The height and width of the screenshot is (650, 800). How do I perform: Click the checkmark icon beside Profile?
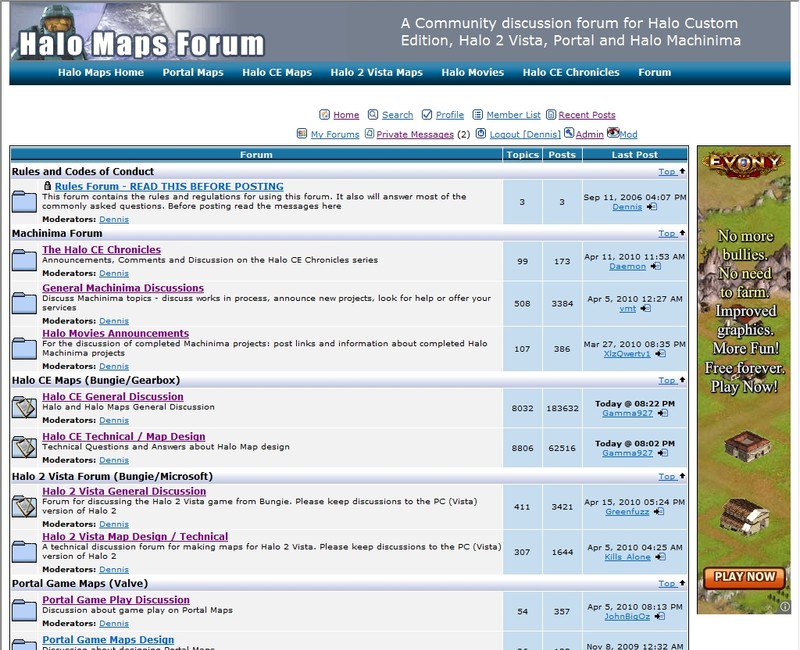(427, 115)
